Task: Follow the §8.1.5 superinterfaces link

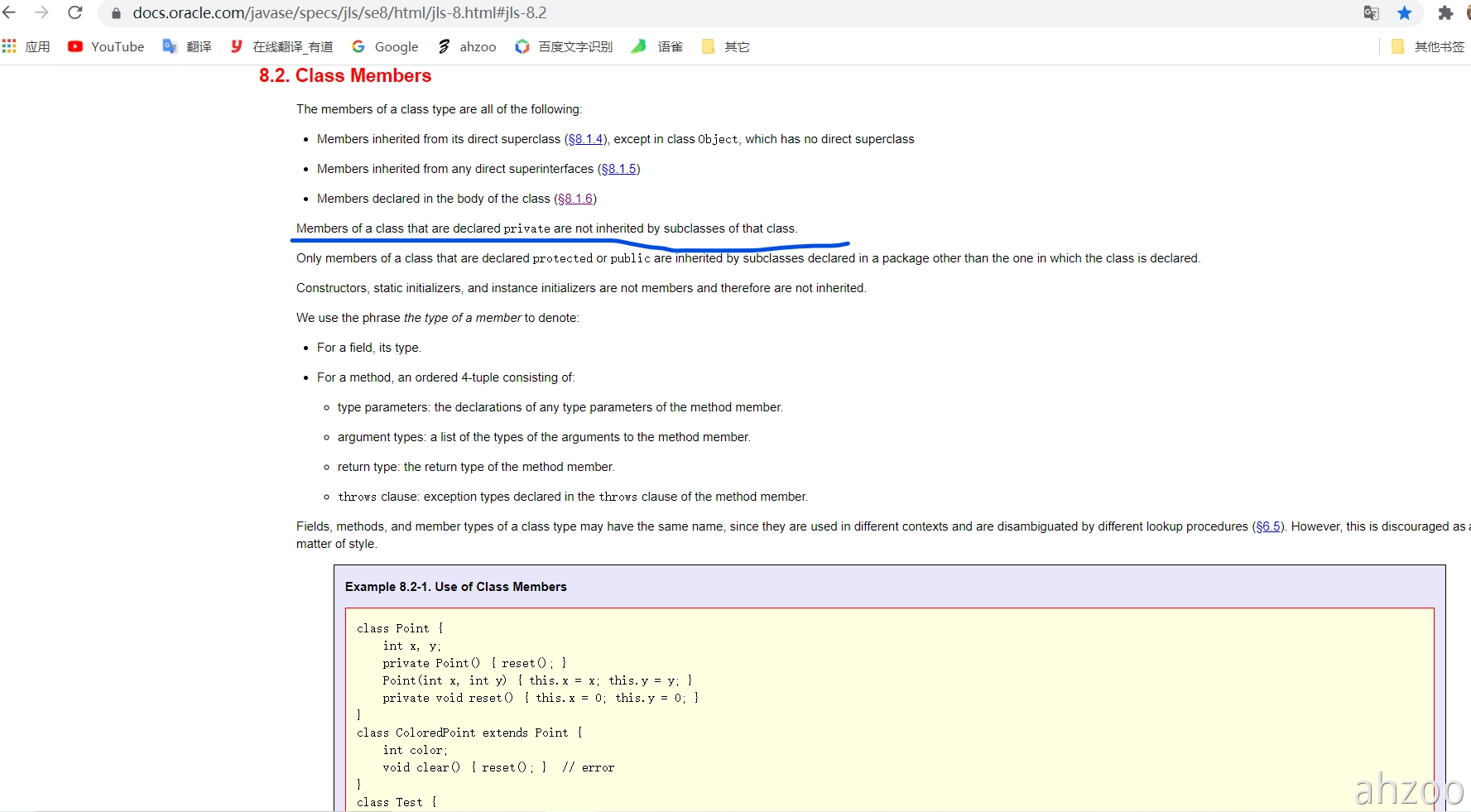Action: tap(618, 169)
